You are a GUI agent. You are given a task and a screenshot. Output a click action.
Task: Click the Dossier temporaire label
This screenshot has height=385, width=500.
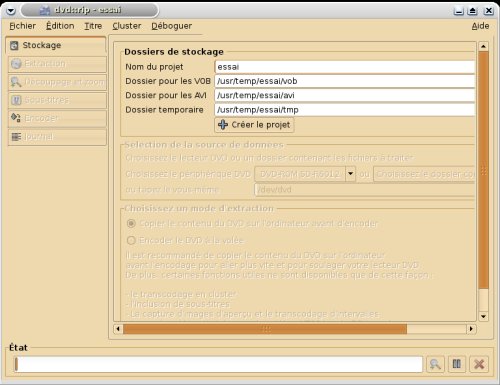point(164,110)
